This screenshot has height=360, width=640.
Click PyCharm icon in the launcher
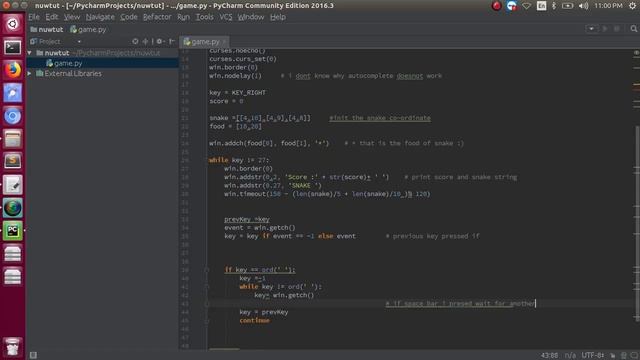coord(13,231)
